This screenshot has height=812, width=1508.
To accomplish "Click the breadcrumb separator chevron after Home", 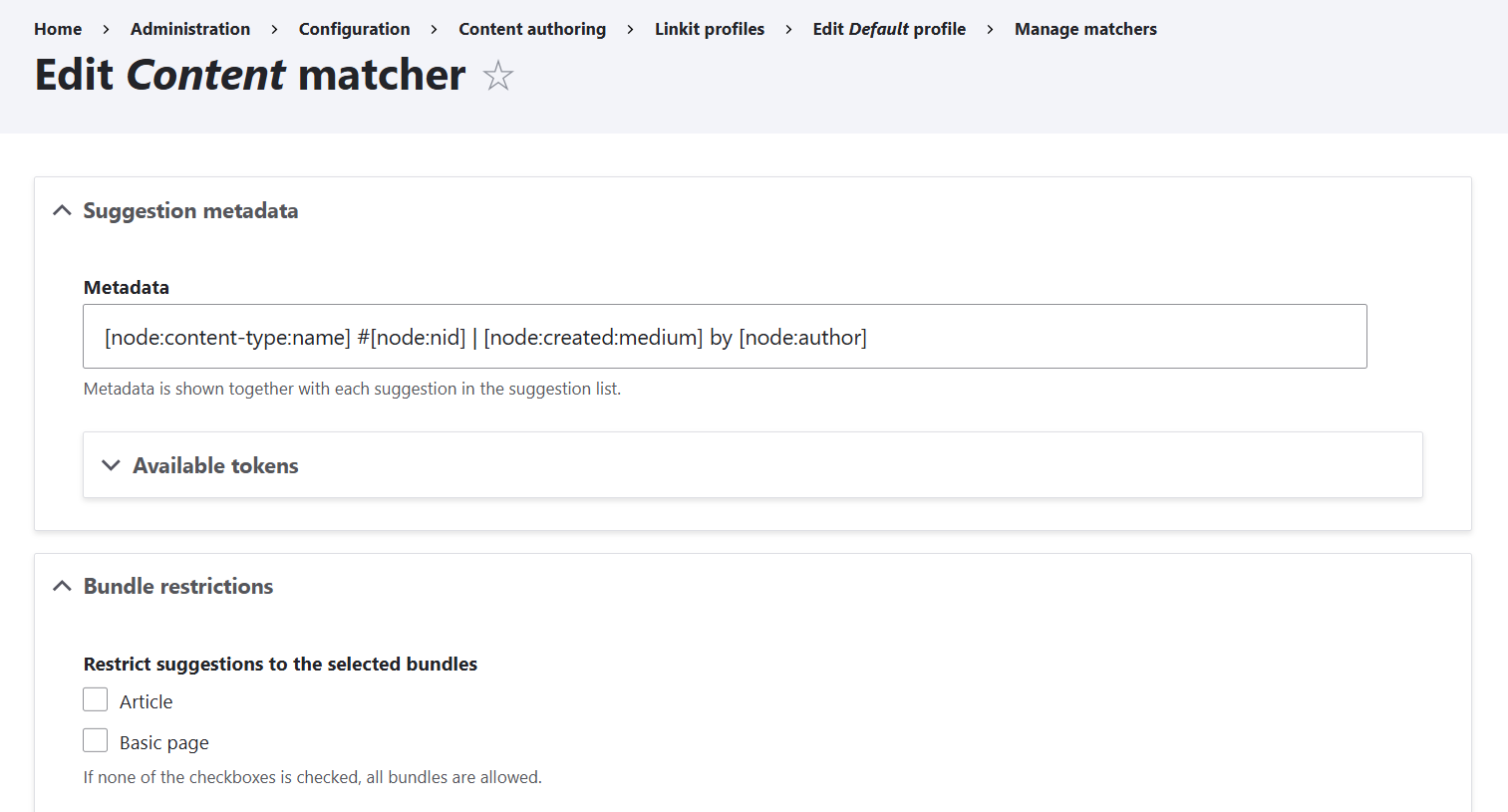I will (x=105, y=29).
